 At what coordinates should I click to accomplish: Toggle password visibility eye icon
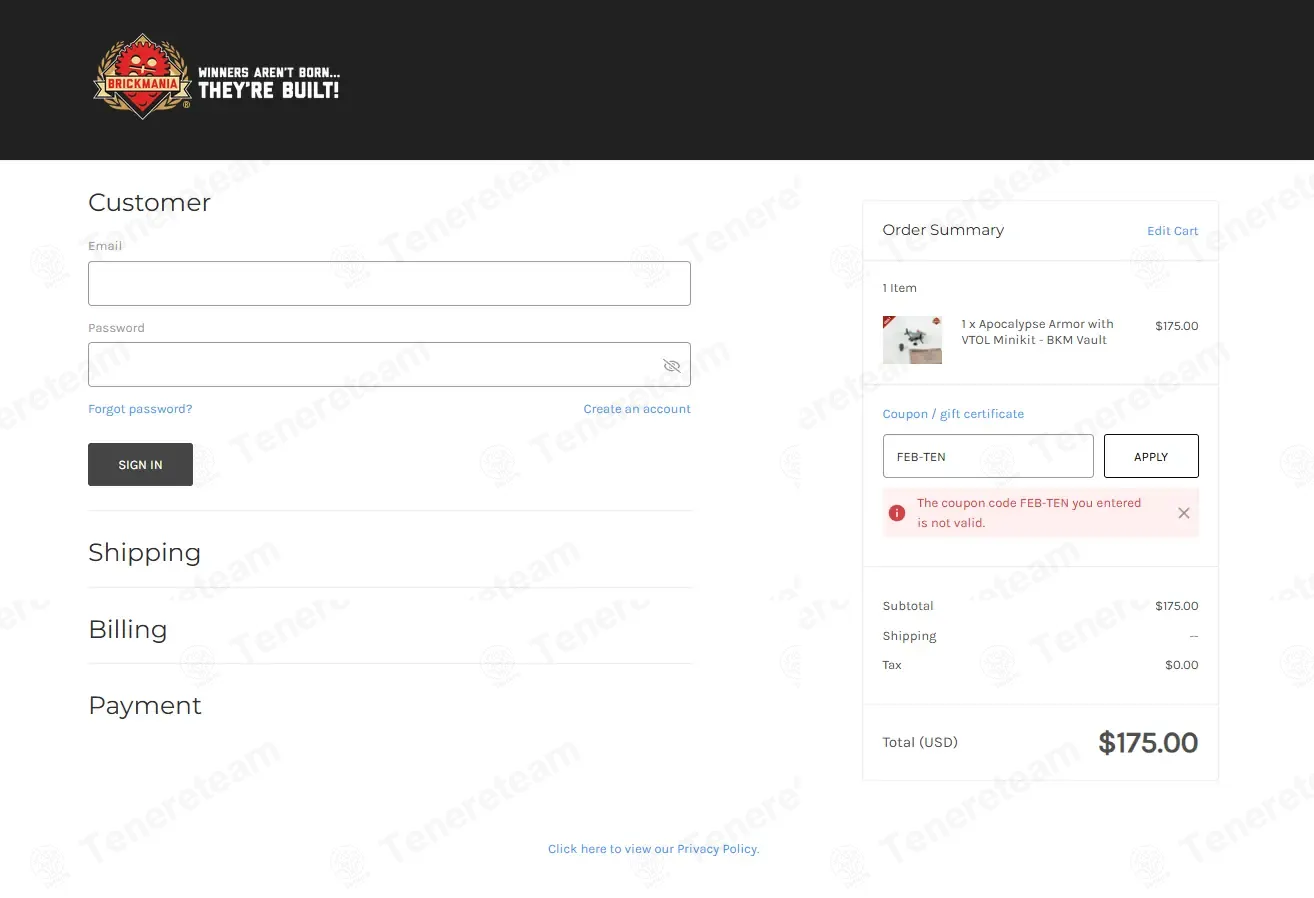click(672, 366)
